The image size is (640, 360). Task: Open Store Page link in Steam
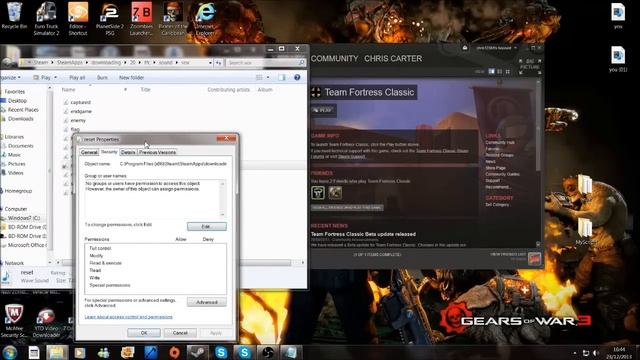tap(496, 168)
